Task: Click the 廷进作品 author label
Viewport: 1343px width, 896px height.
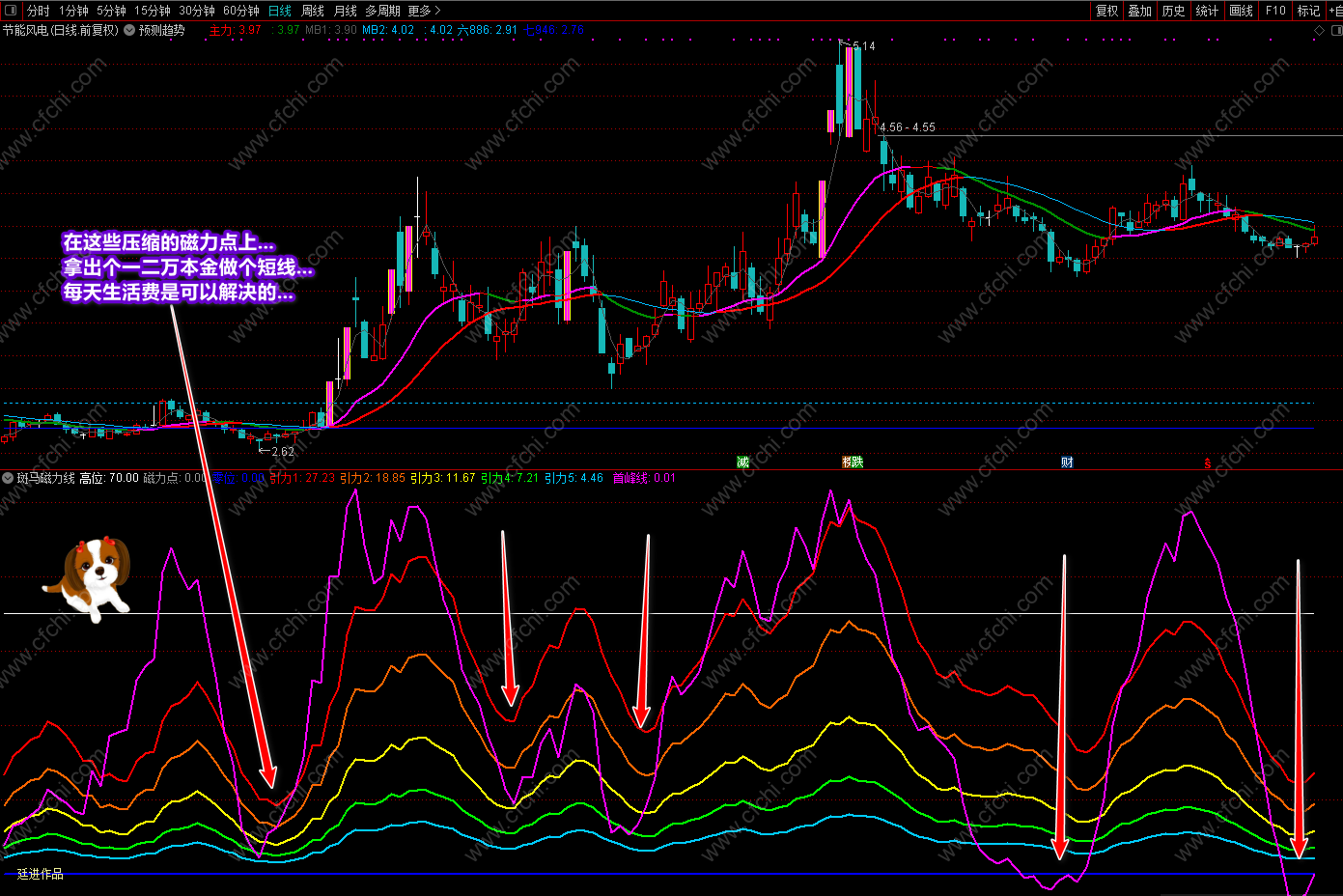Action: 41,874
